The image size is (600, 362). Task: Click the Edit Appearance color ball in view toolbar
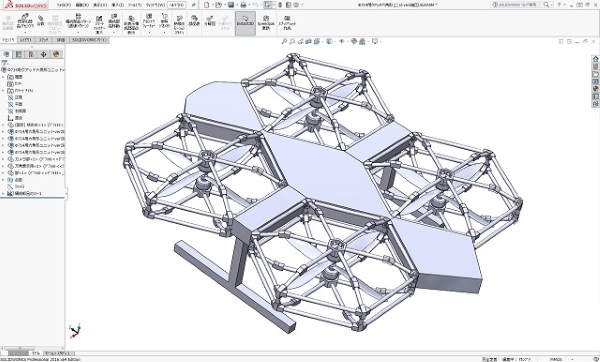click(354, 41)
